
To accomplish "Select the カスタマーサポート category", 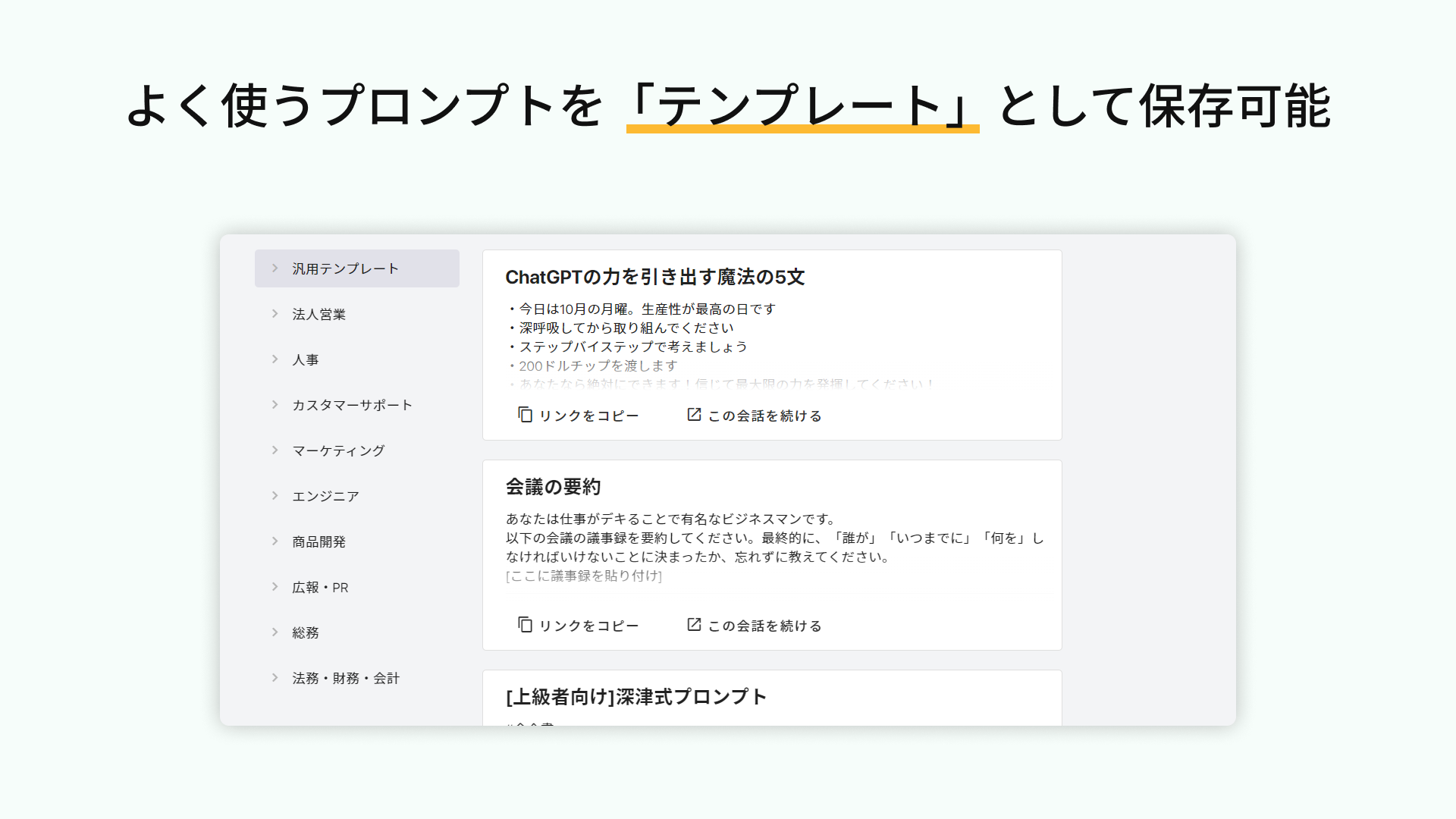I will [x=352, y=404].
